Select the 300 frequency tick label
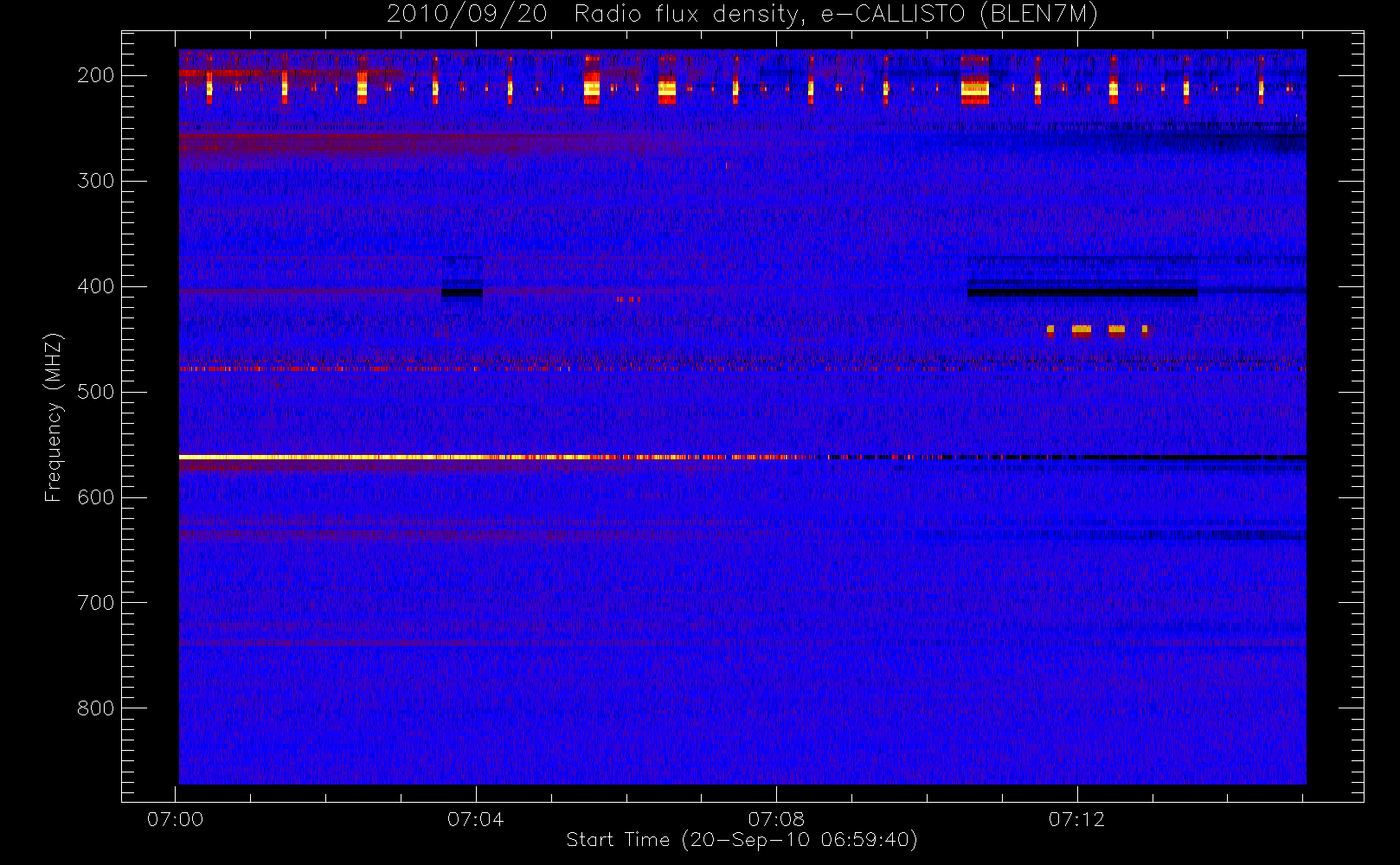Viewport: 1400px width, 865px height. [95, 181]
